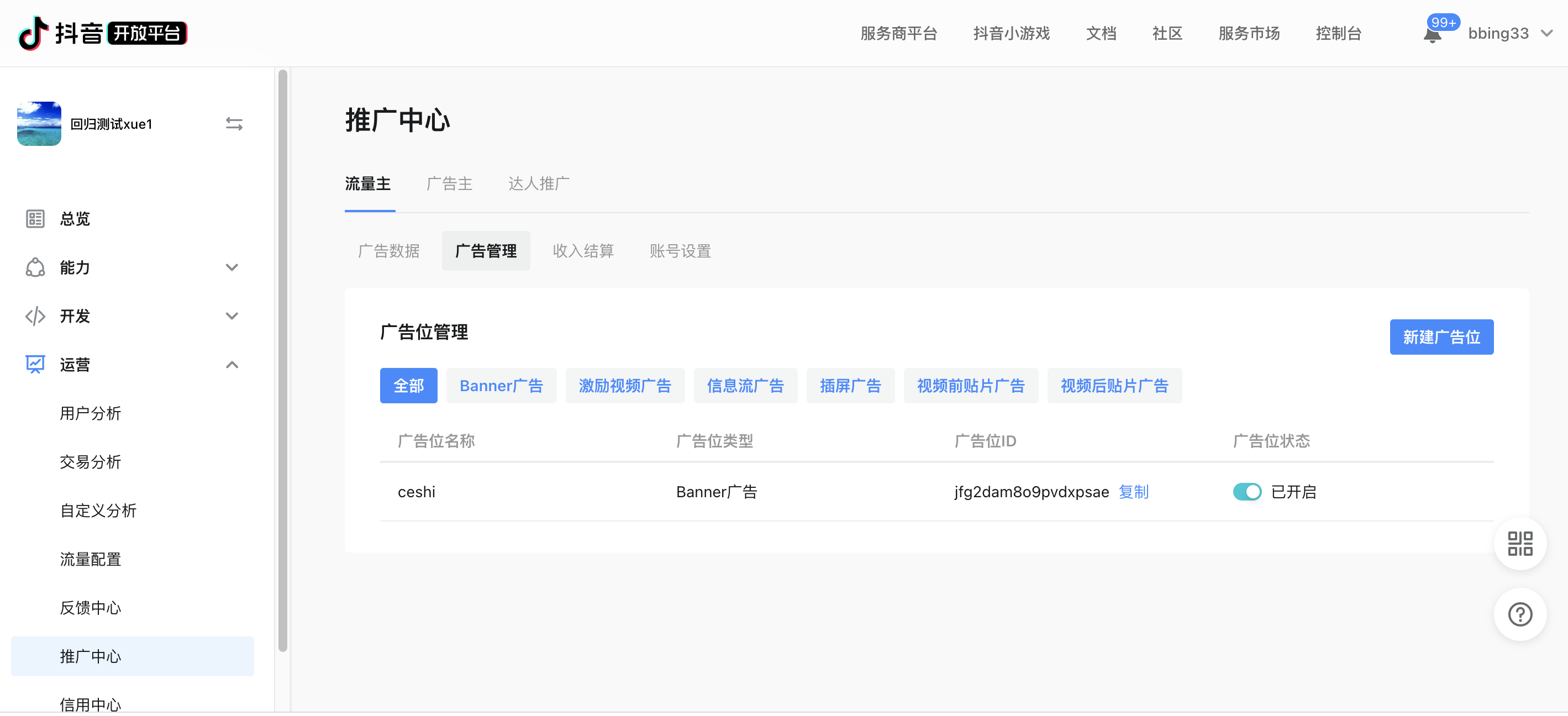The image size is (1568, 716).
Task: Collapse the 运营 menu chevron
Action: pyautogui.click(x=232, y=365)
